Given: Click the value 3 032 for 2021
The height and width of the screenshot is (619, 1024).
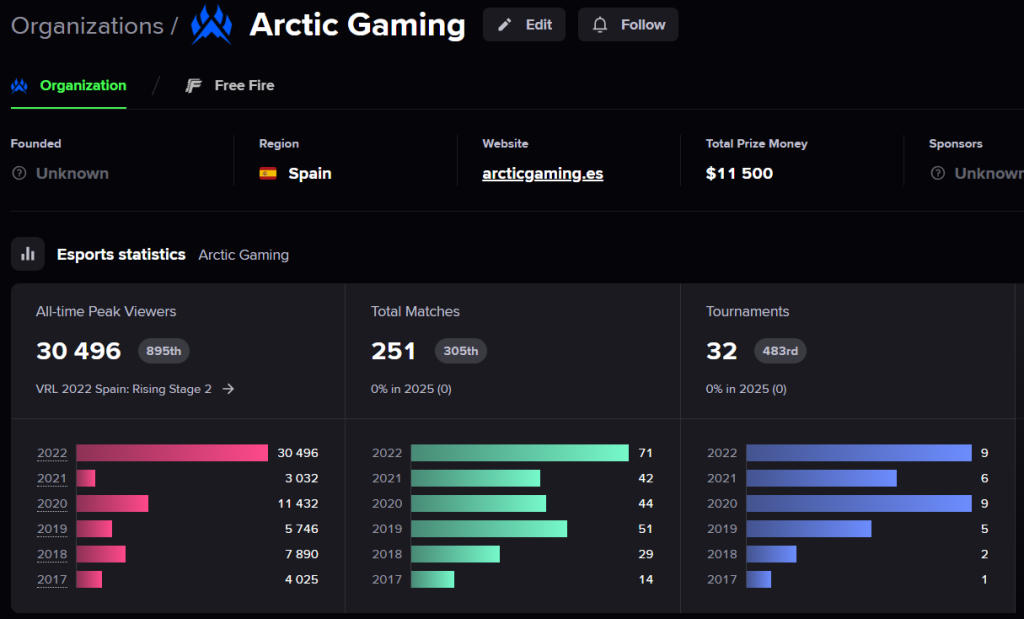Looking at the screenshot, I should click(x=301, y=478).
